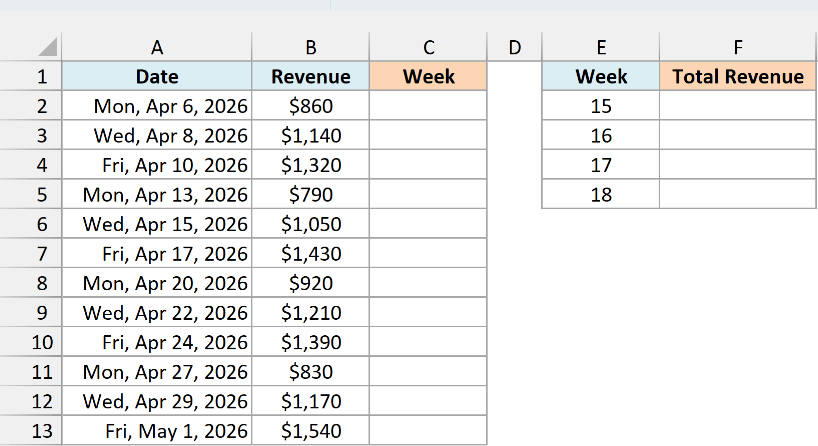This screenshot has width=818, height=446.
Task: Select column B header
Action: pyautogui.click(x=310, y=47)
